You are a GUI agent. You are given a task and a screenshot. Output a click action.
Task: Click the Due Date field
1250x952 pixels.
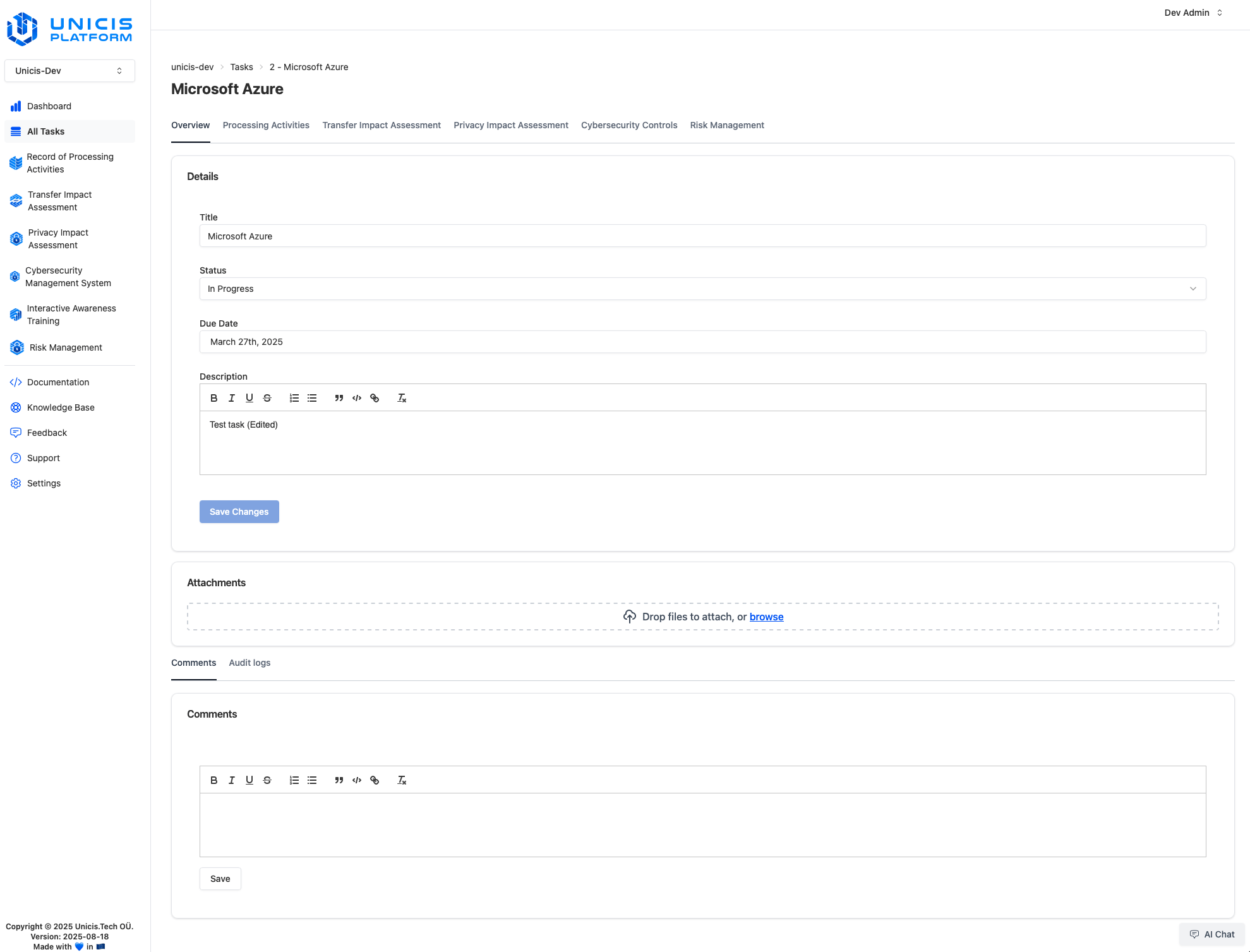tap(702, 342)
